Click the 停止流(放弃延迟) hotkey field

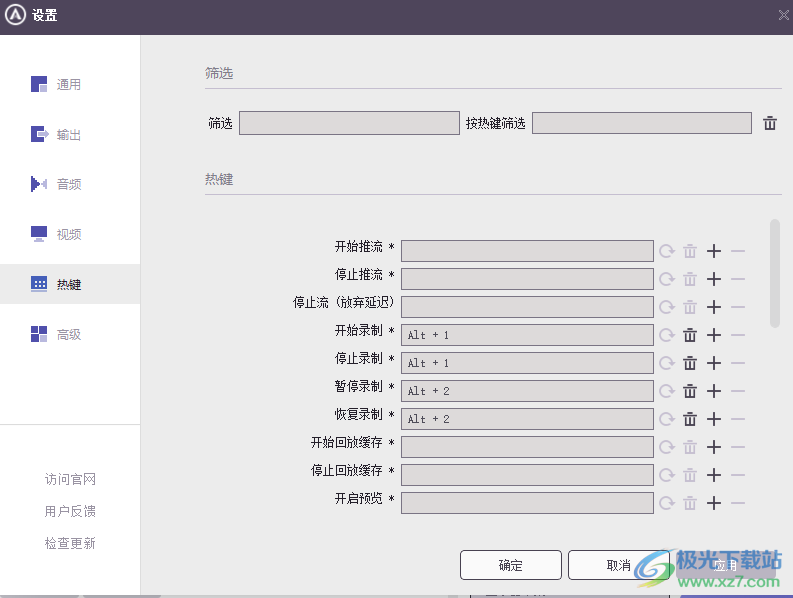point(527,307)
